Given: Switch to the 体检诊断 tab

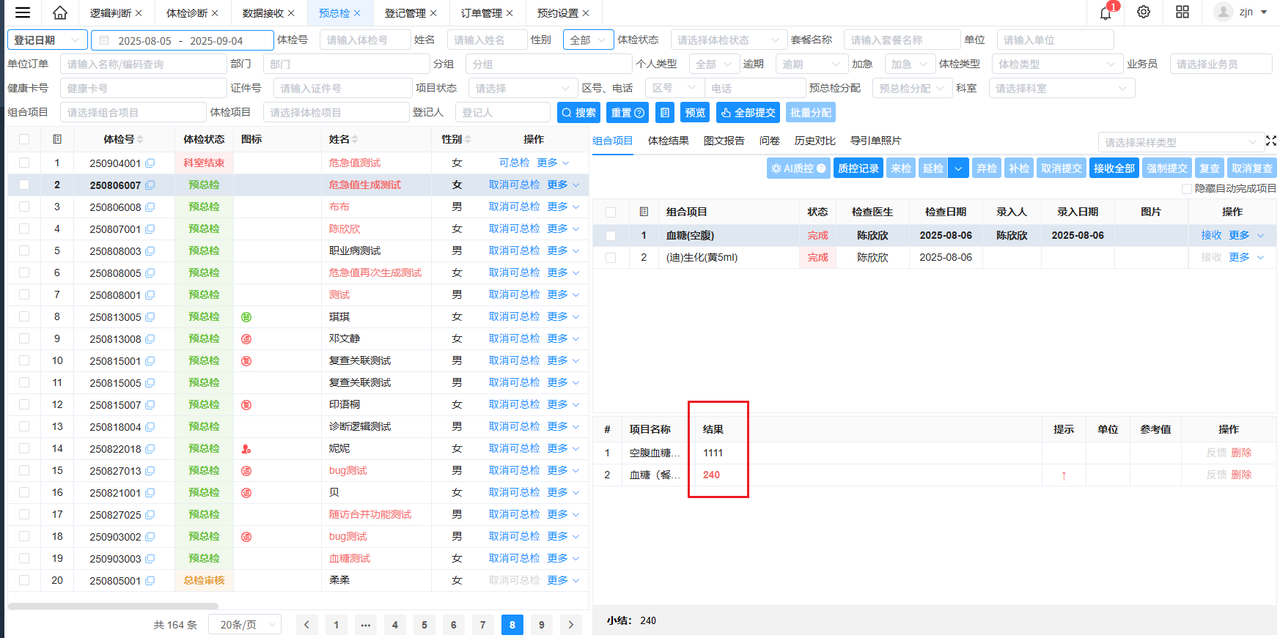Looking at the screenshot, I should (x=187, y=13).
